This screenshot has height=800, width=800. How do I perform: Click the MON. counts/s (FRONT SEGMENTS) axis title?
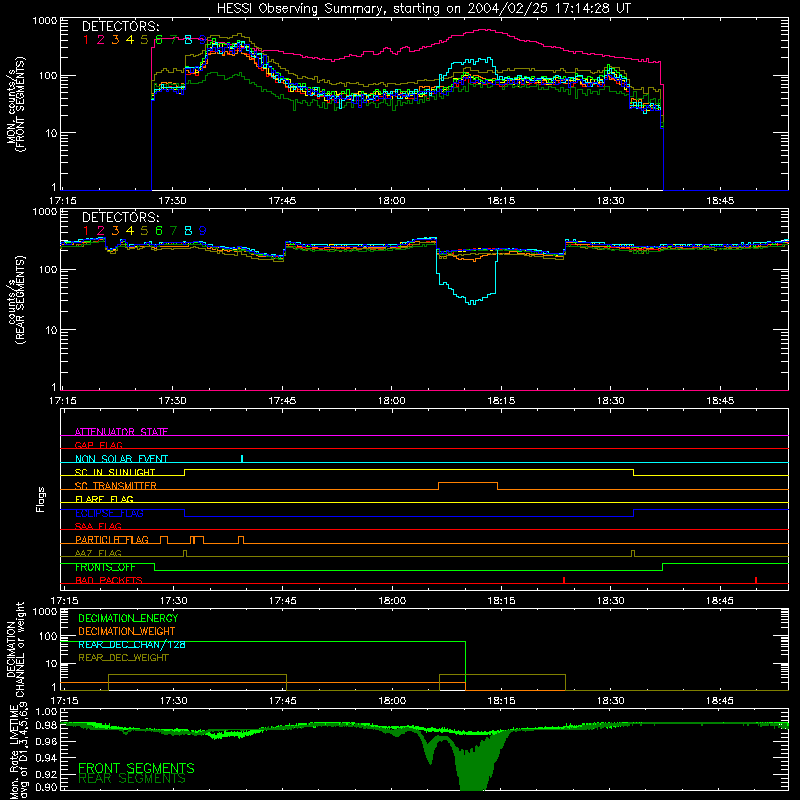pyautogui.click(x=15, y=104)
